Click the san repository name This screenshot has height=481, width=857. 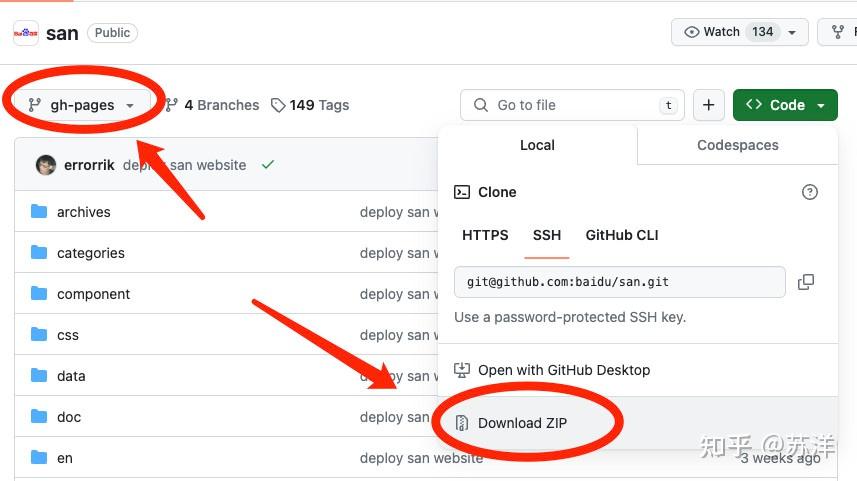pyautogui.click(x=62, y=33)
